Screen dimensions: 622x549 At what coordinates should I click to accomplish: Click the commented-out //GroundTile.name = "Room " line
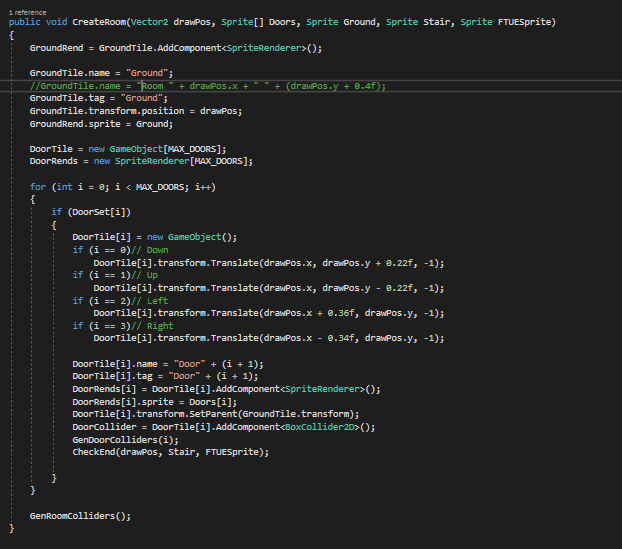[x=207, y=86]
